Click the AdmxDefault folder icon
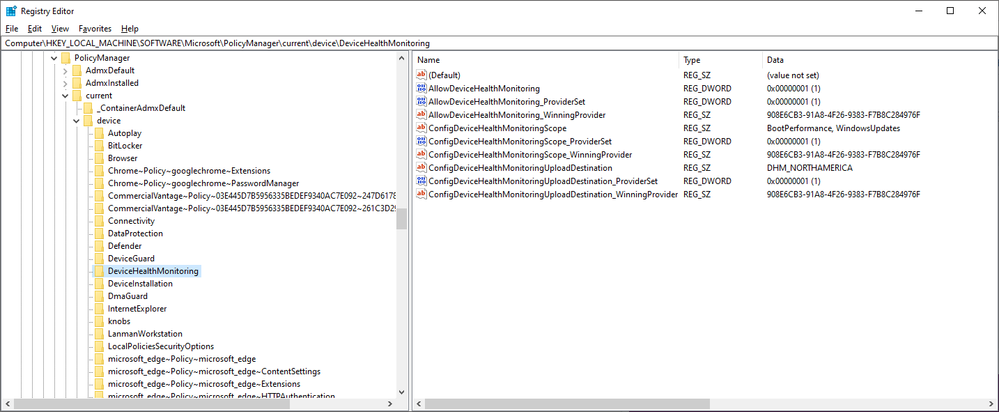 (x=76, y=71)
